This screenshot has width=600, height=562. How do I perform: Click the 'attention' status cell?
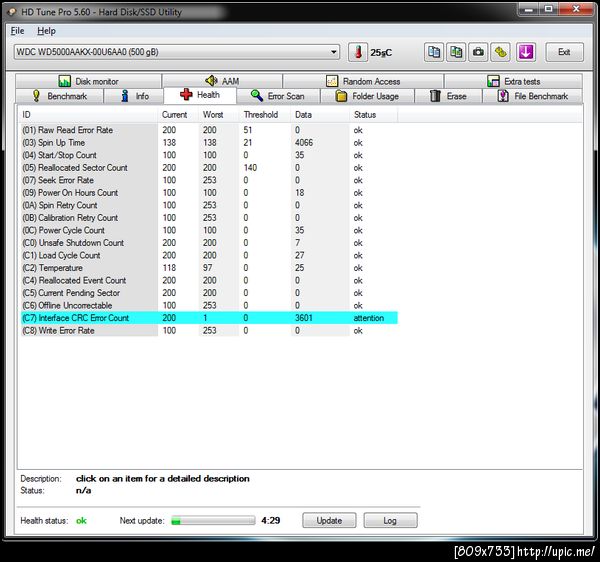coord(368,318)
